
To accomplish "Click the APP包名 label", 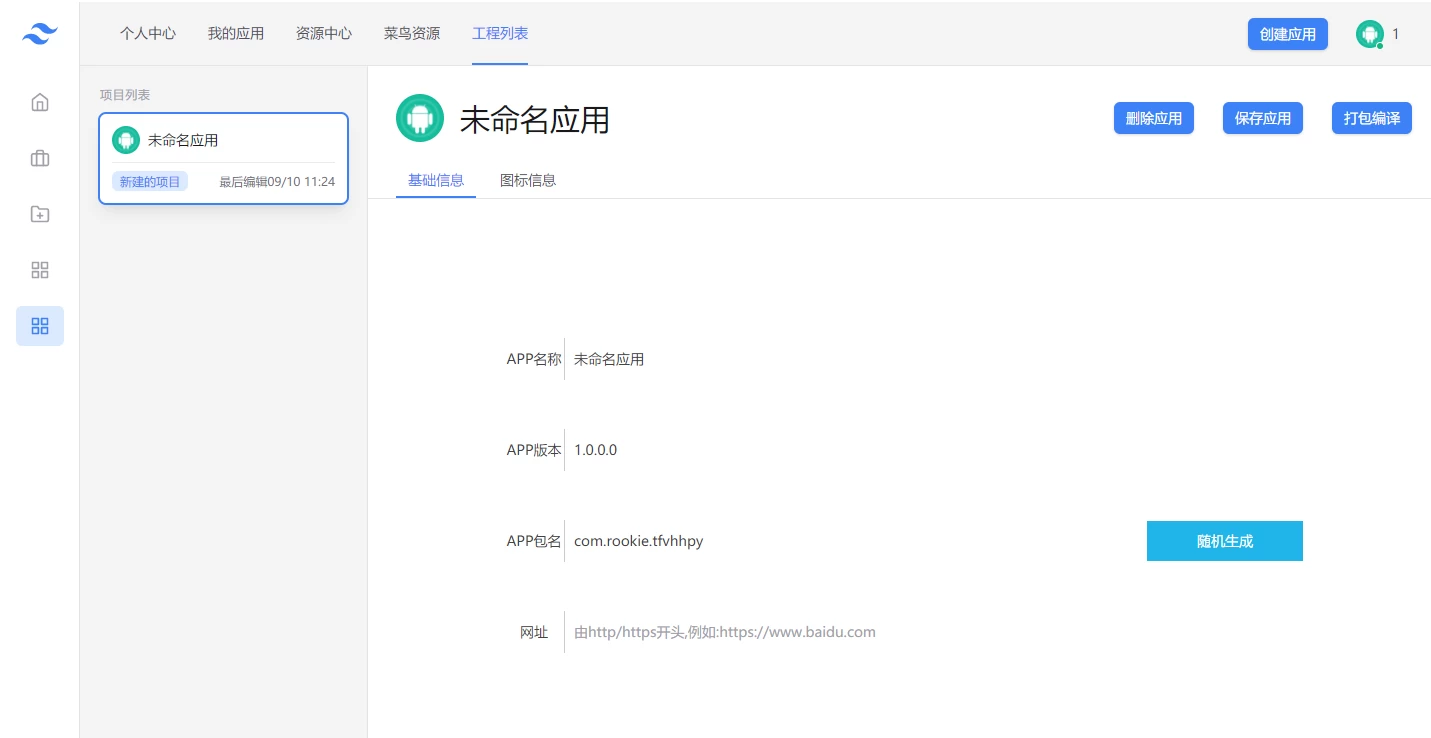I will click(x=534, y=541).
